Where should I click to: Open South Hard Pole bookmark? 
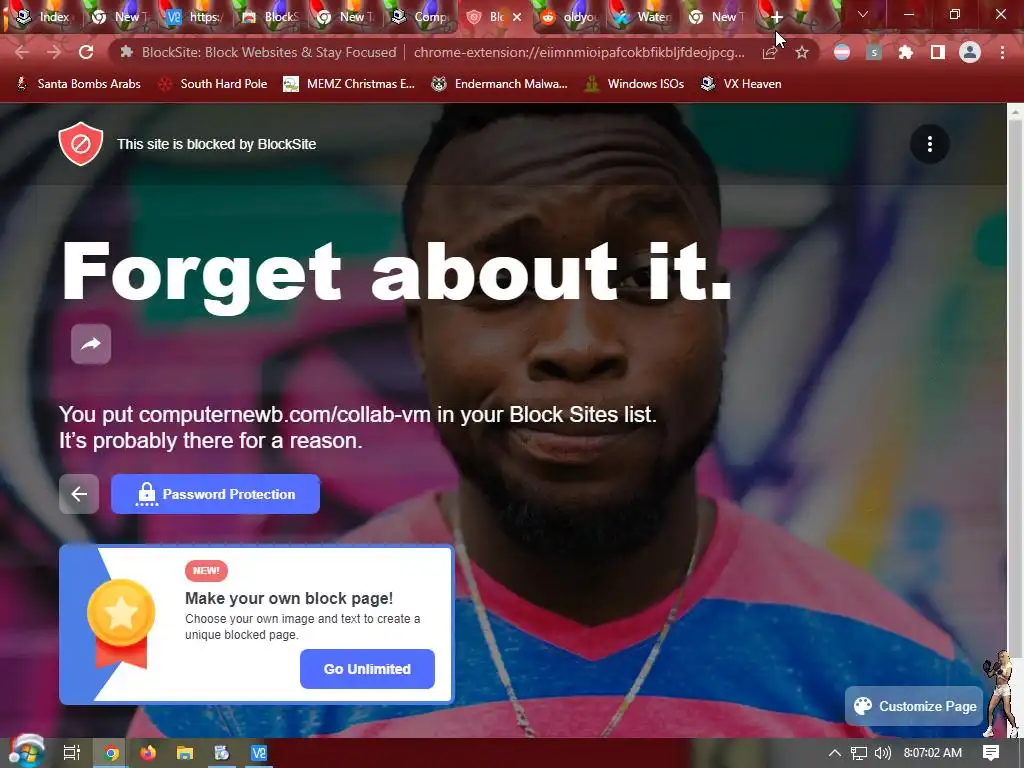coord(213,84)
